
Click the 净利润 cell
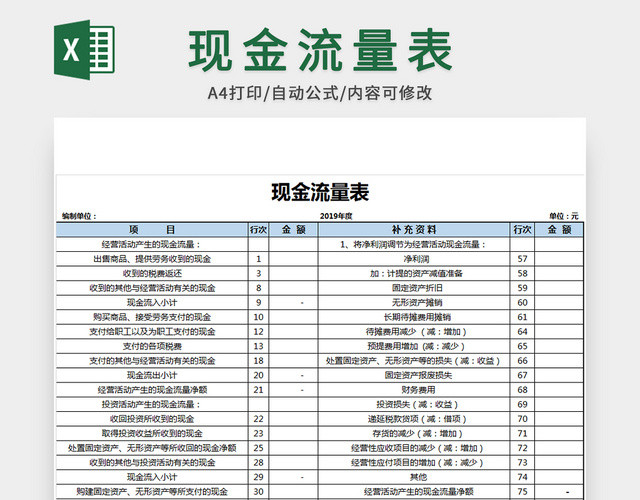(414, 259)
